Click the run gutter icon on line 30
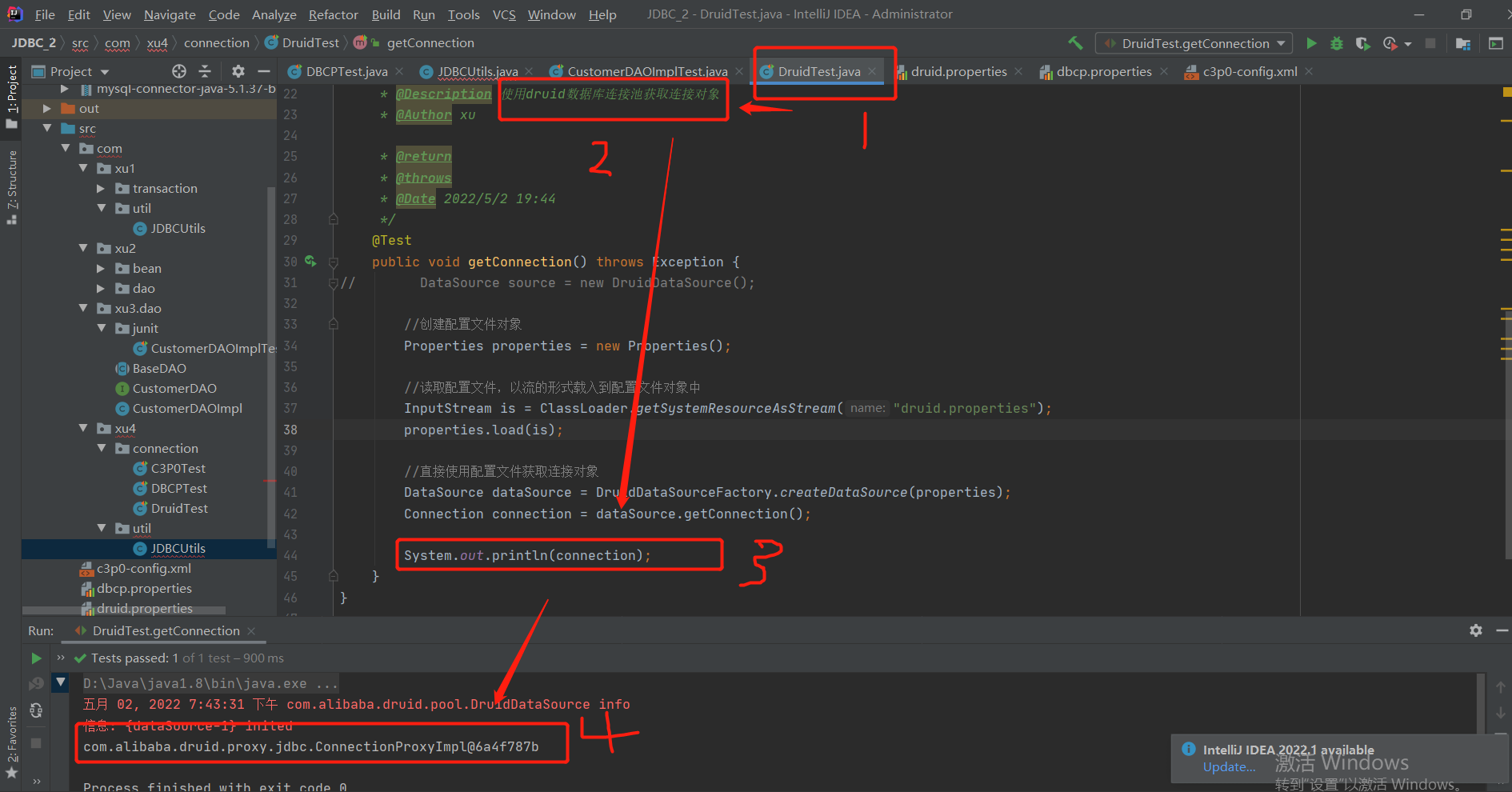Screen dimensions: 1512x792 (310, 261)
